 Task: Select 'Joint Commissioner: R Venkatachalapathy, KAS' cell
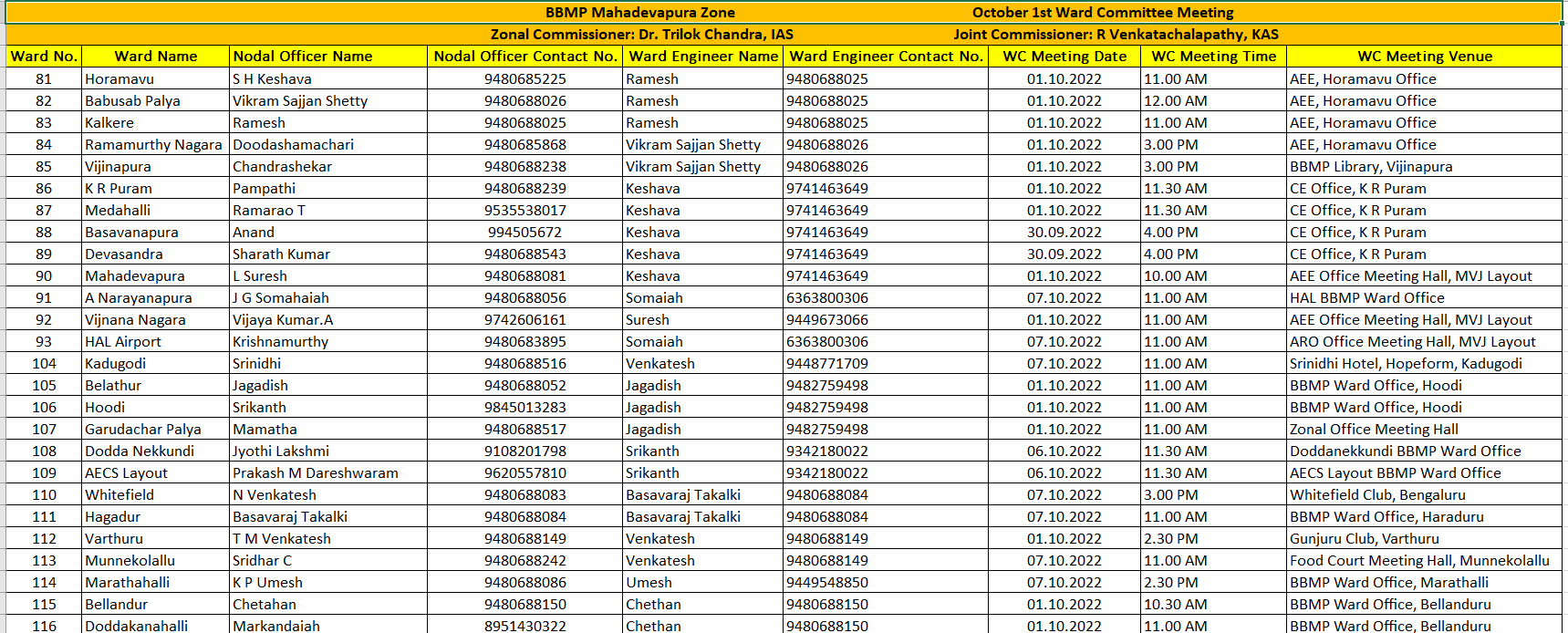click(x=1116, y=35)
